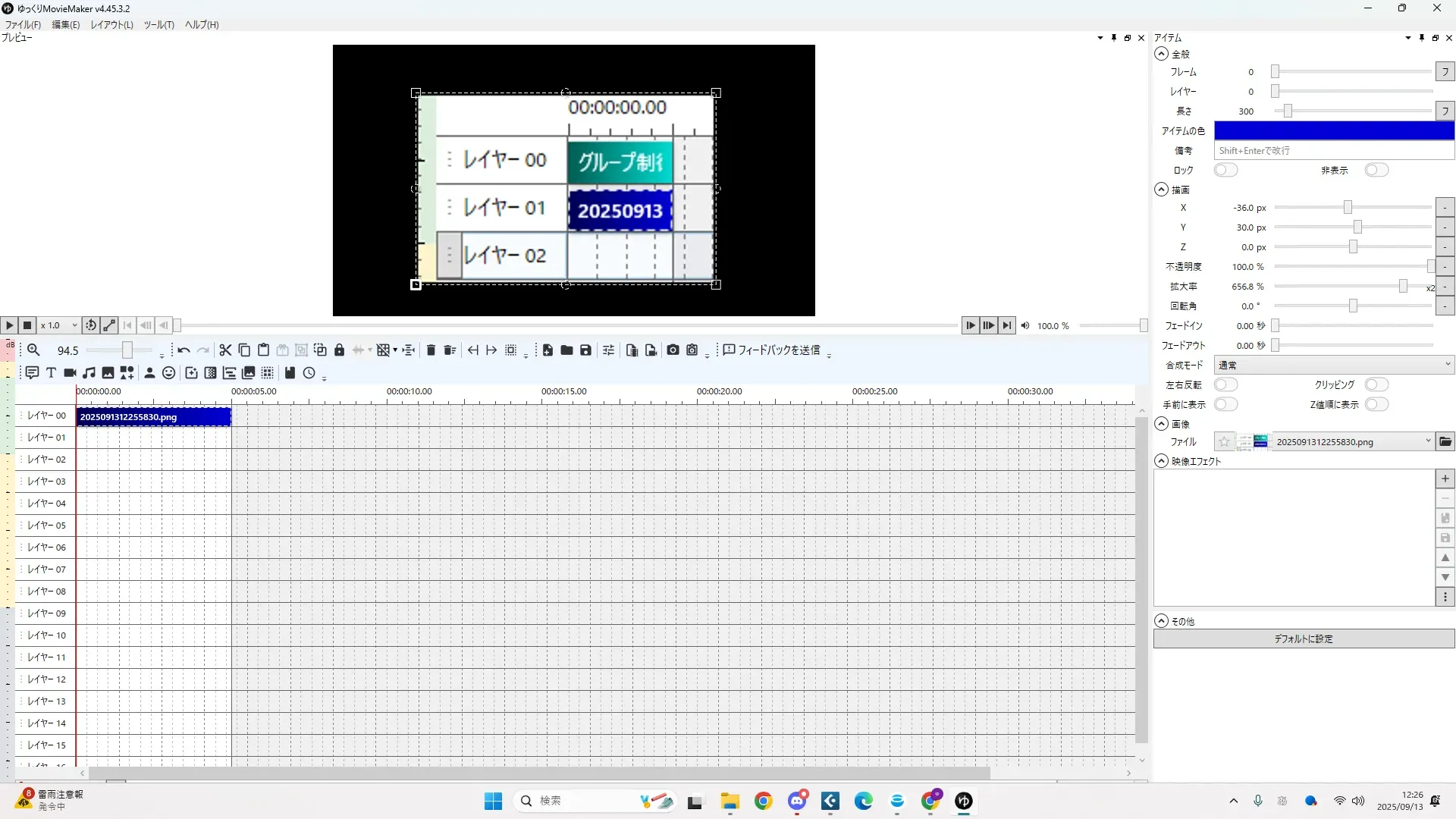Click the trash delete icon
The image size is (1456, 819).
(431, 350)
